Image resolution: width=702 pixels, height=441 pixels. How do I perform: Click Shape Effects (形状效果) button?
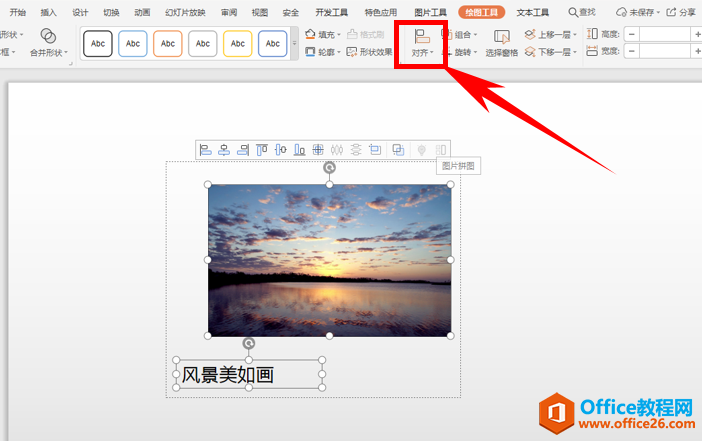point(370,52)
